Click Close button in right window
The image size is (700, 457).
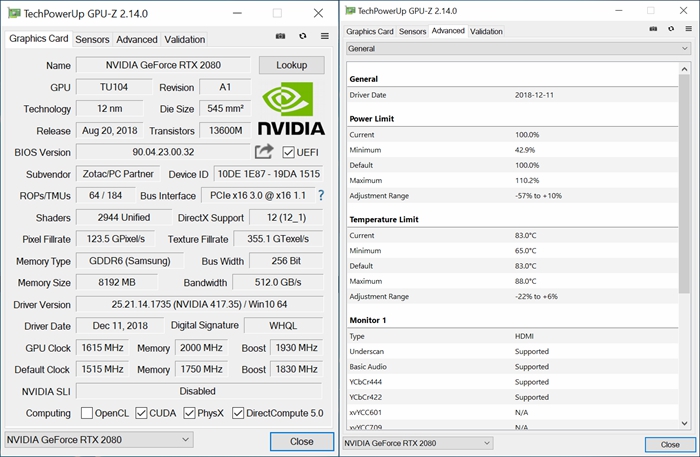670,445
